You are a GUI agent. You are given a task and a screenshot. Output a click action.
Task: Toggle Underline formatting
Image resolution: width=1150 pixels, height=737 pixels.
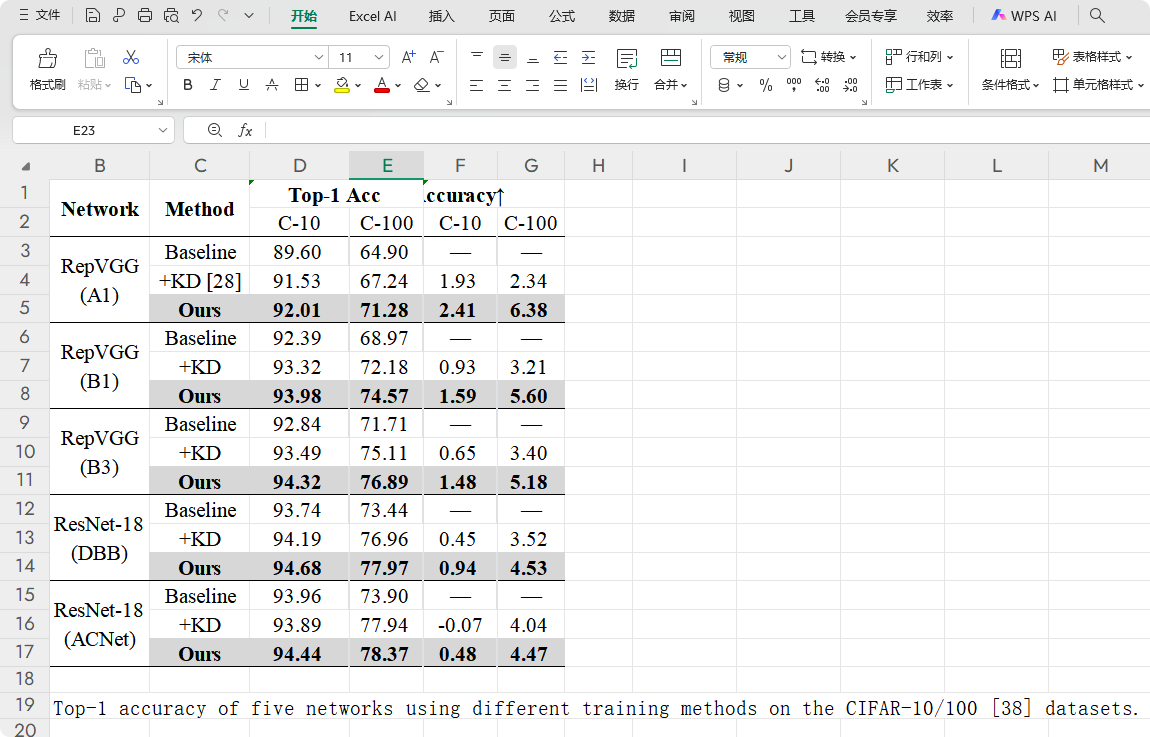click(x=243, y=85)
